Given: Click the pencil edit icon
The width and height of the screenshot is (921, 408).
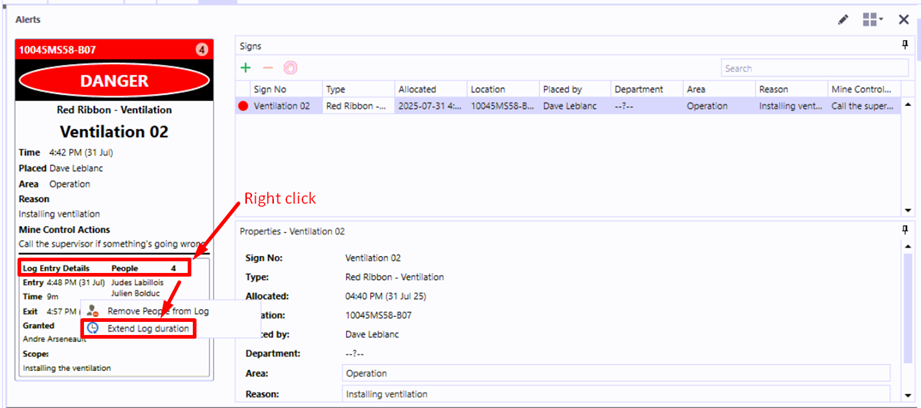Looking at the screenshot, I should 843,19.
